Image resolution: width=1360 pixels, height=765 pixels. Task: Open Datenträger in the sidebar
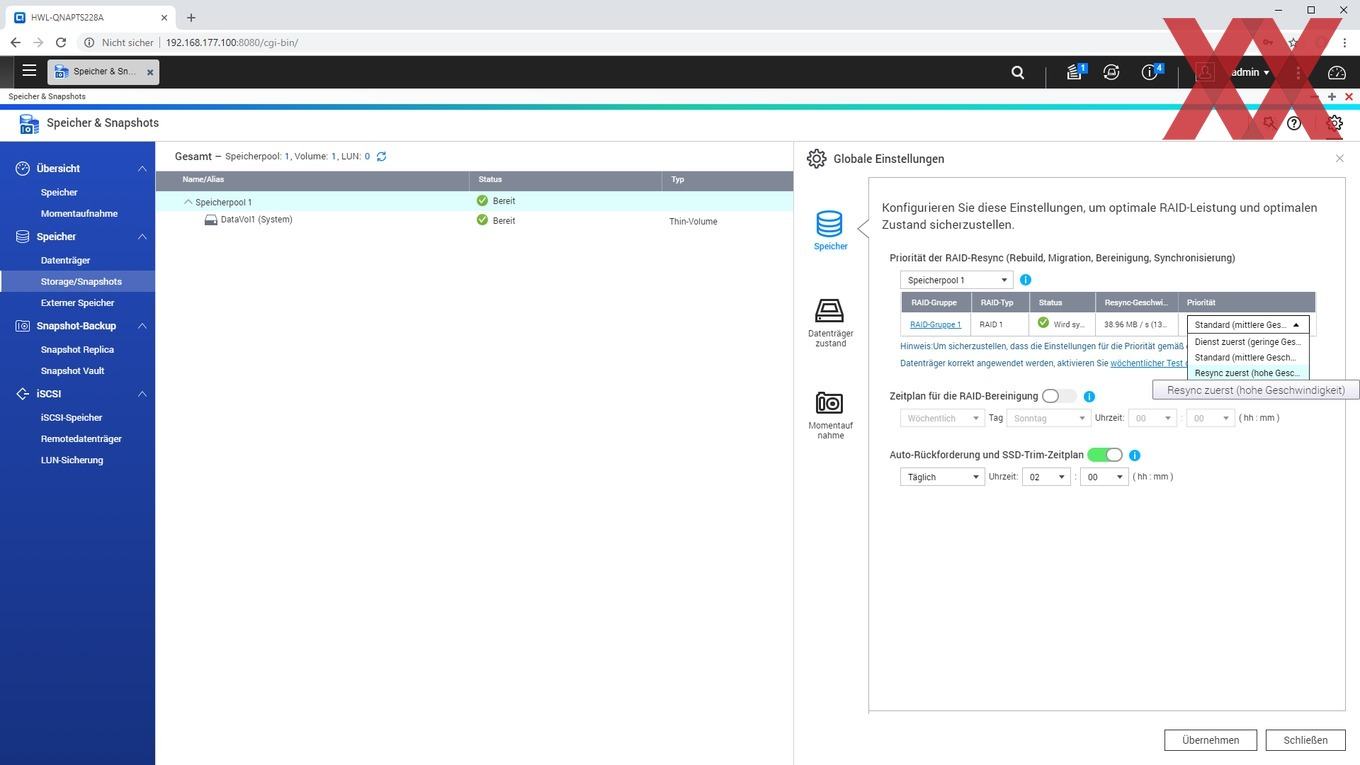pos(65,260)
